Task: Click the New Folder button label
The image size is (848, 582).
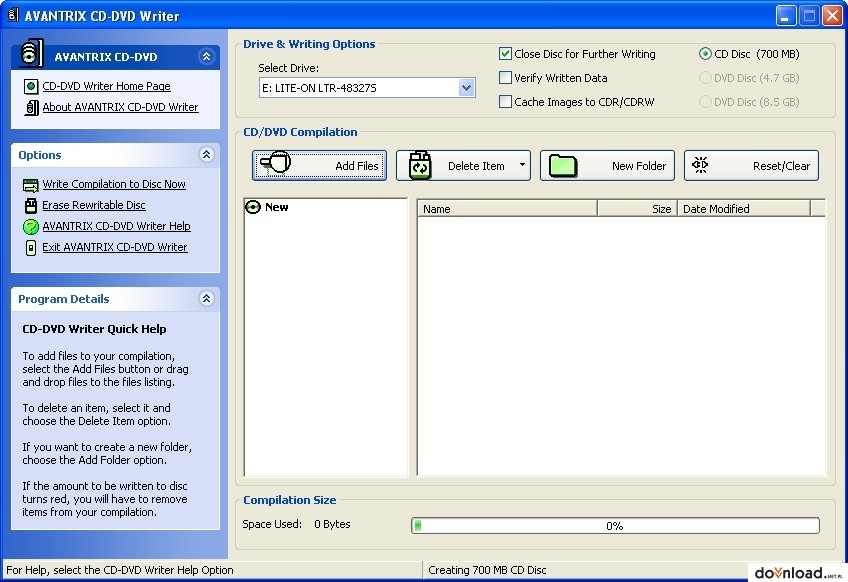Action: click(x=639, y=166)
